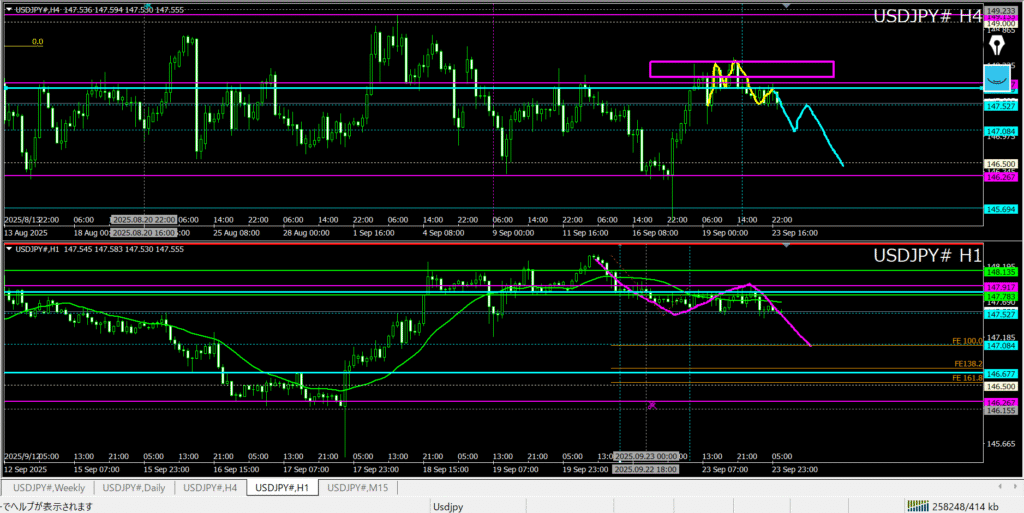Screen dimensions: 1024x513
Task: Select the magenta rectangle on H4 chart
Action: tap(741, 62)
